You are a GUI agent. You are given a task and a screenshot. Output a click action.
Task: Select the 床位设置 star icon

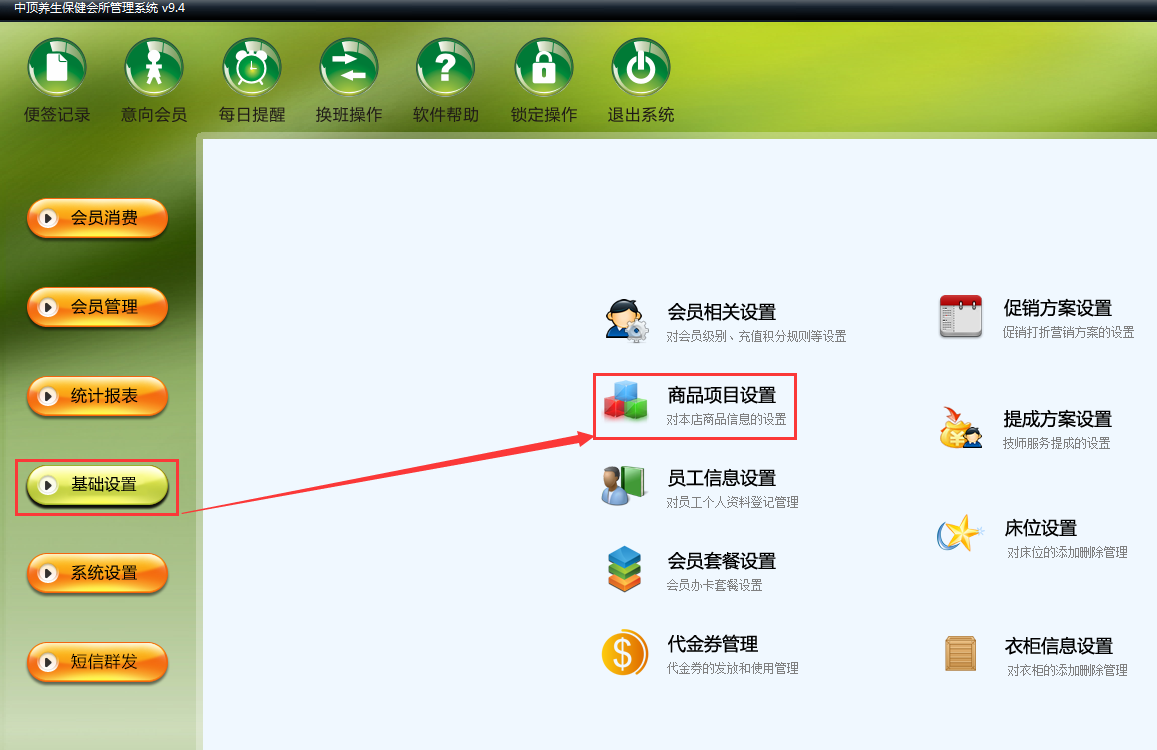(960, 533)
